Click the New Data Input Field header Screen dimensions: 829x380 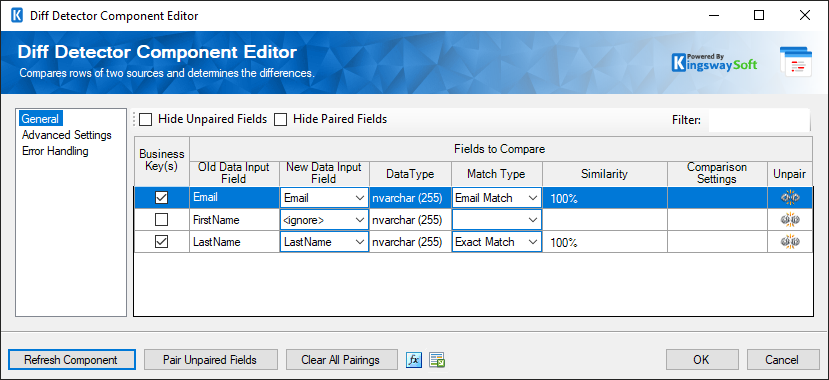324,174
